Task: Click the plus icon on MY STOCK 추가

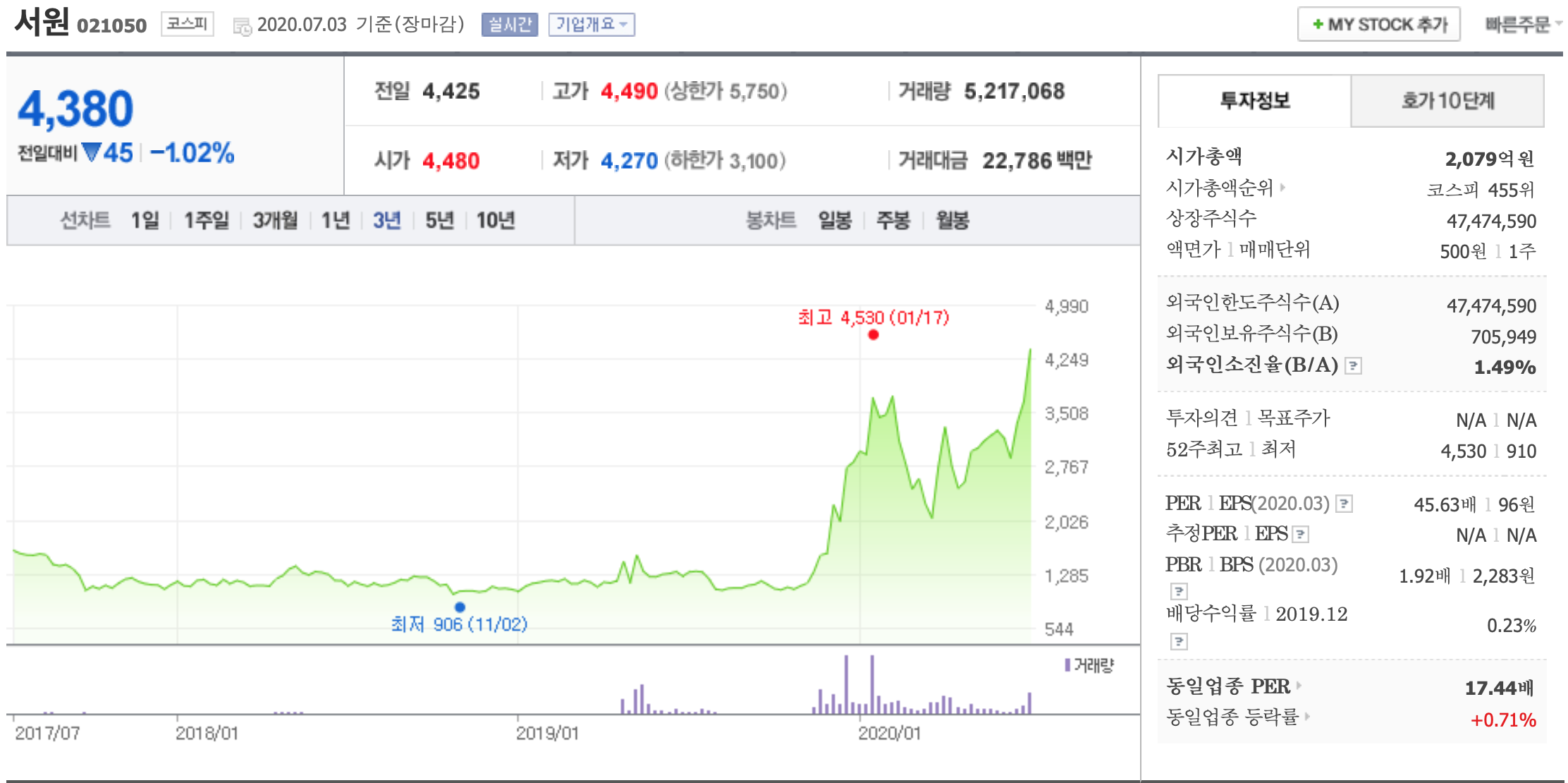Action: pos(1317,25)
